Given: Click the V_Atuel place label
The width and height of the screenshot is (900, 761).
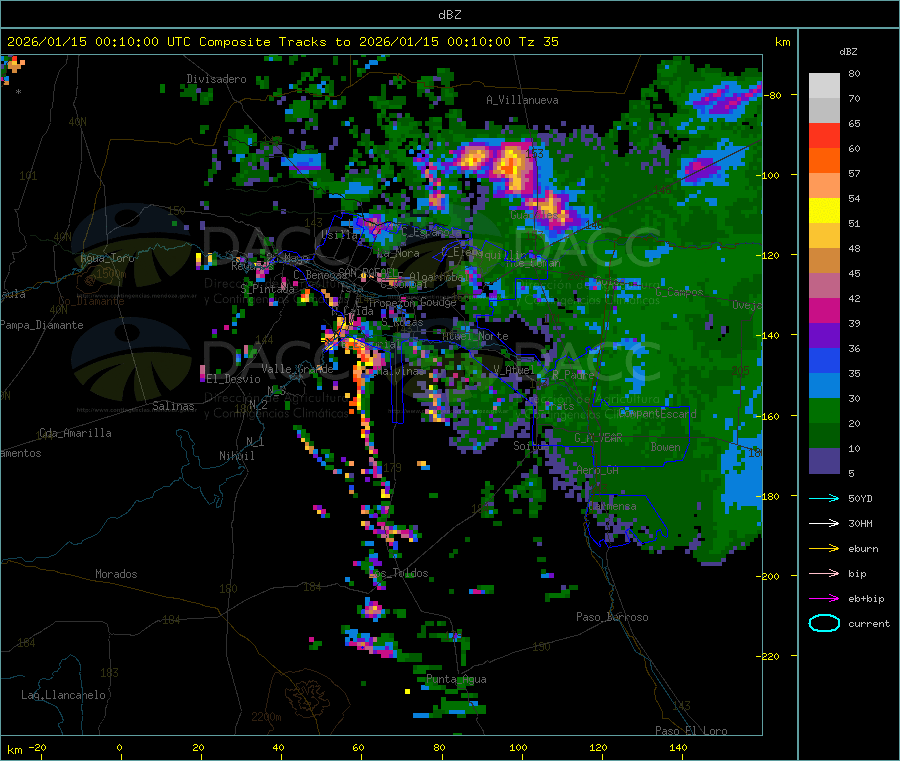Looking at the screenshot, I should (514, 370).
